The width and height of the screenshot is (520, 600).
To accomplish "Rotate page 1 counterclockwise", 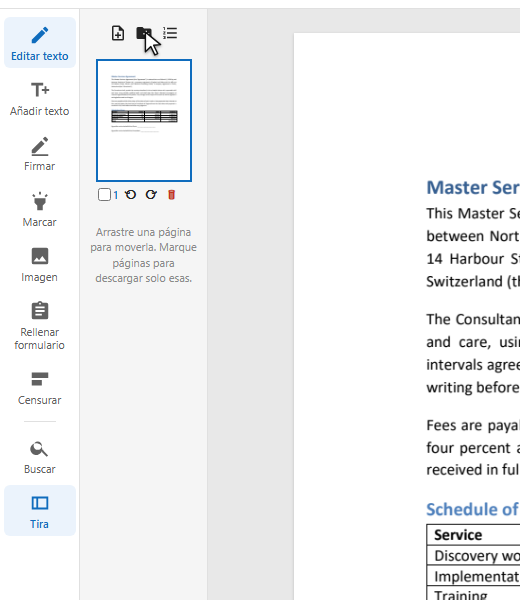I will point(130,195).
